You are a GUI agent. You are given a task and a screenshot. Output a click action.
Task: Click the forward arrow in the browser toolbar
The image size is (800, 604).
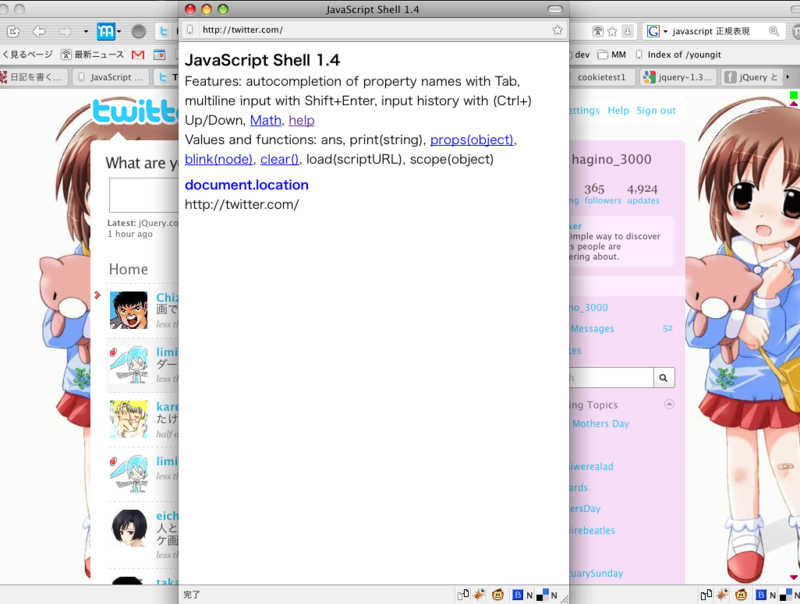pyautogui.click(x=65, y=32)
